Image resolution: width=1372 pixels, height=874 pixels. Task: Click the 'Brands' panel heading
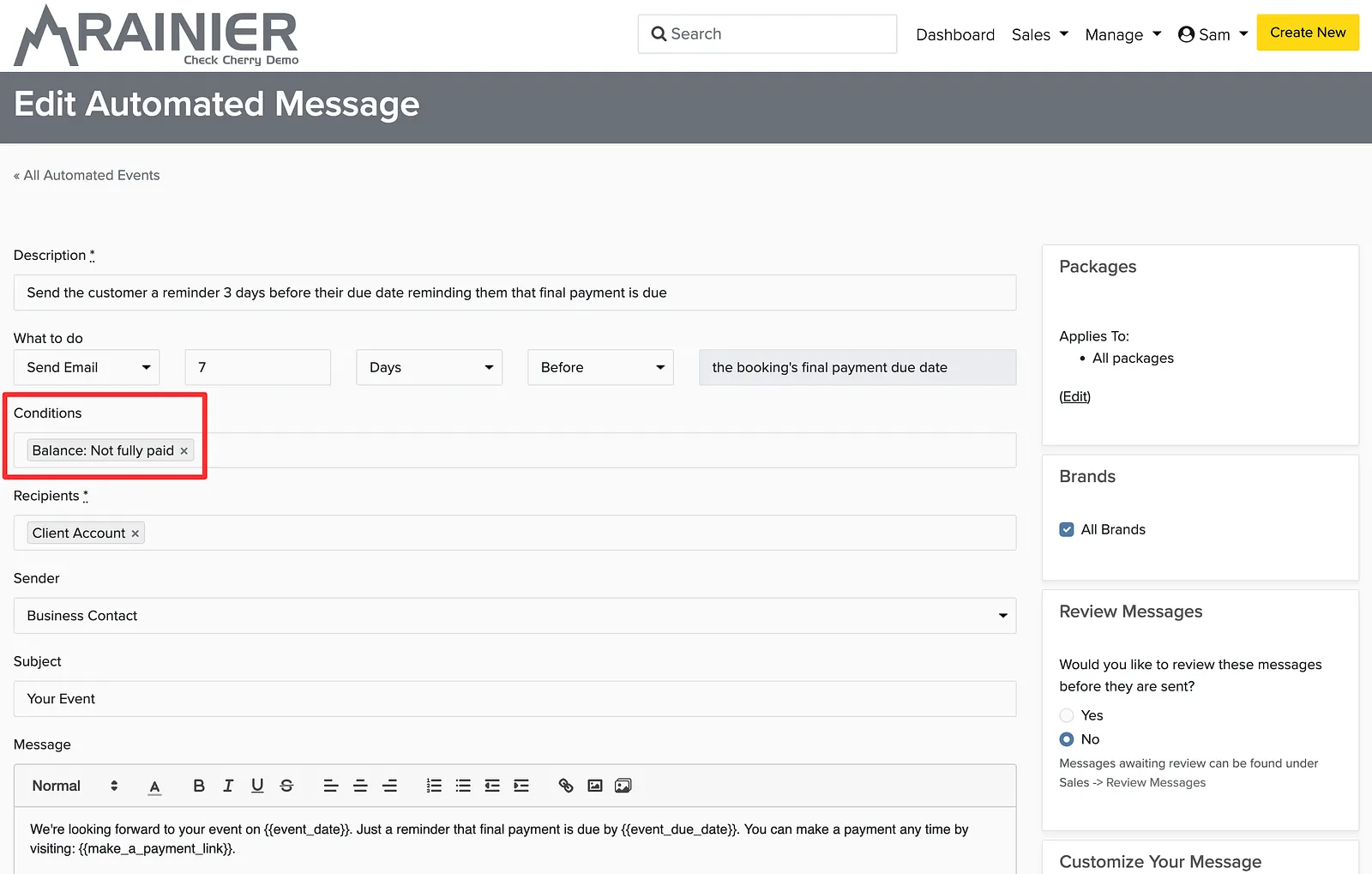pos(1087,477)
